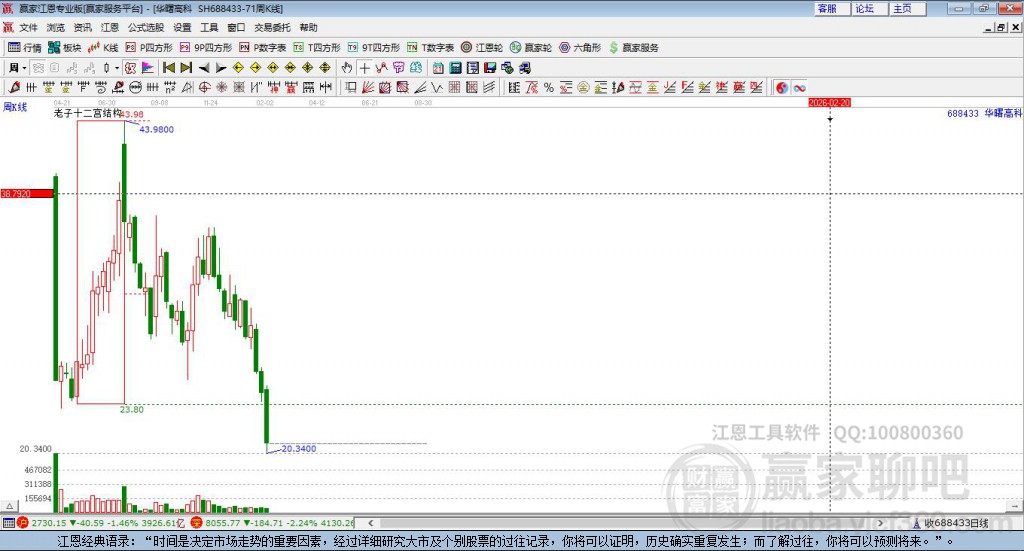The height and width of the screenshot is (551, 1024).
Task: Open the T四方形 tool
Action: 317,48
